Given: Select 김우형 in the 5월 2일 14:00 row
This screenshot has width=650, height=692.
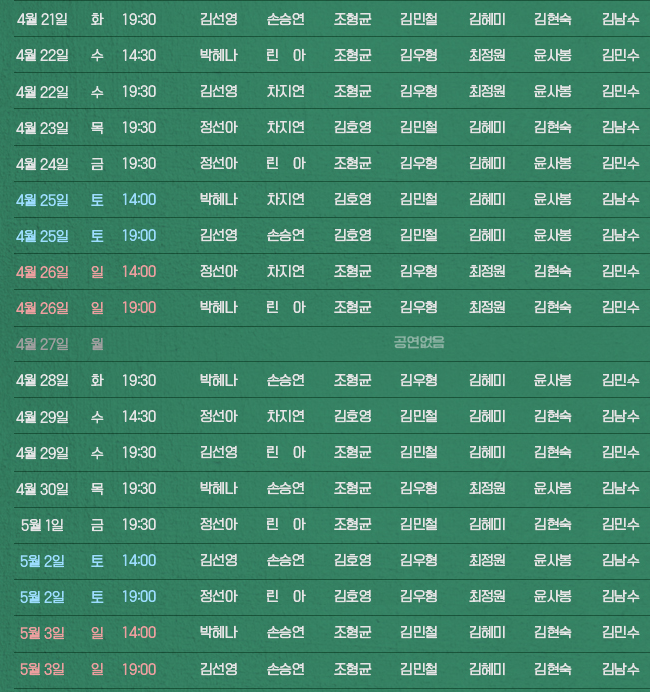Looking at the screenshot, I should click(418, 560).
